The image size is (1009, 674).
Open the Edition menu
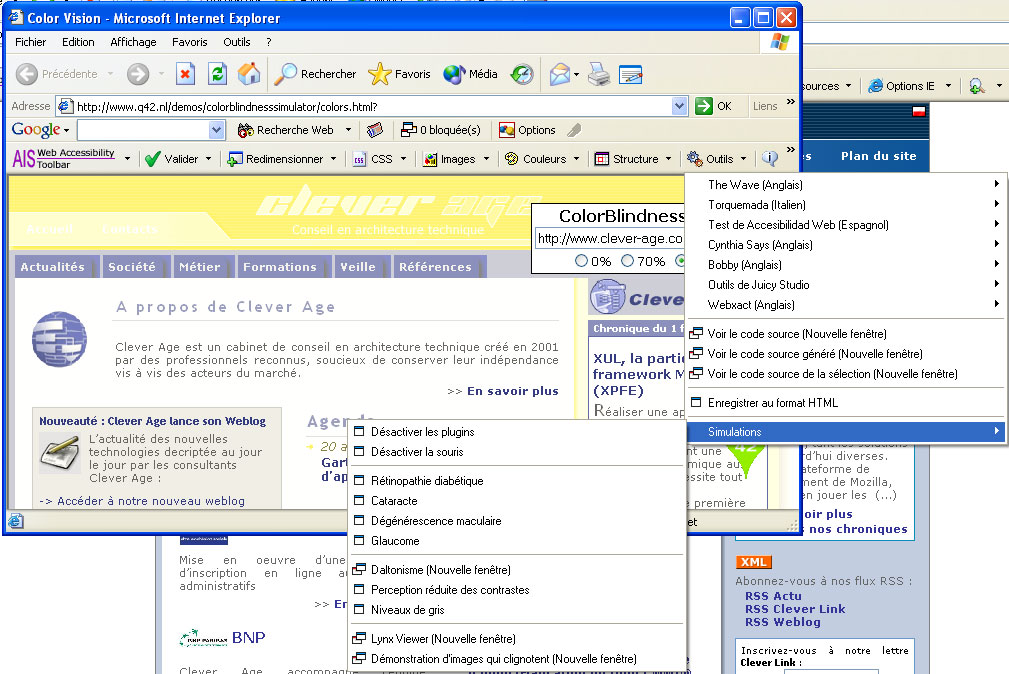point(78,42)
